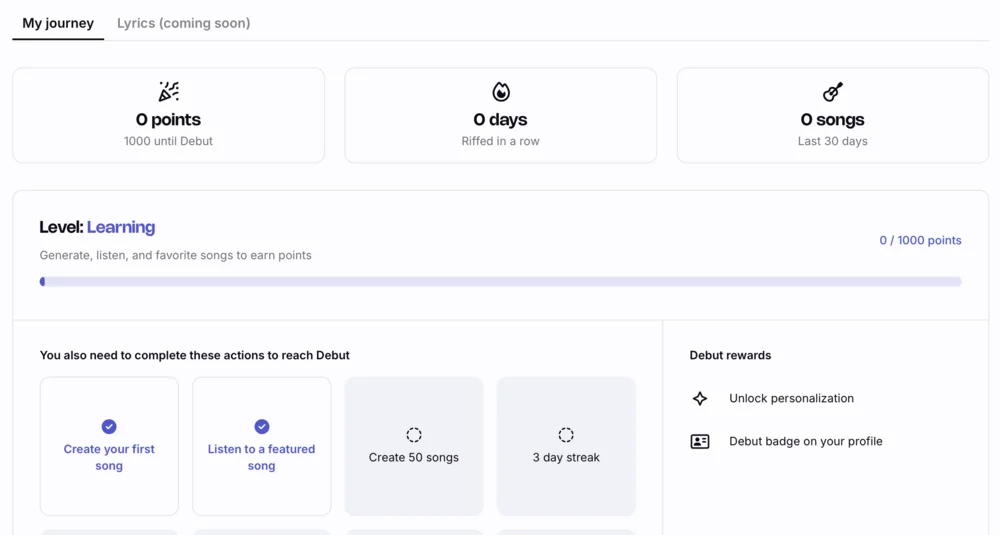Click the flame streak icon
The width and height of the screenshot is (1000, 535).
click(x=501, y=92)
